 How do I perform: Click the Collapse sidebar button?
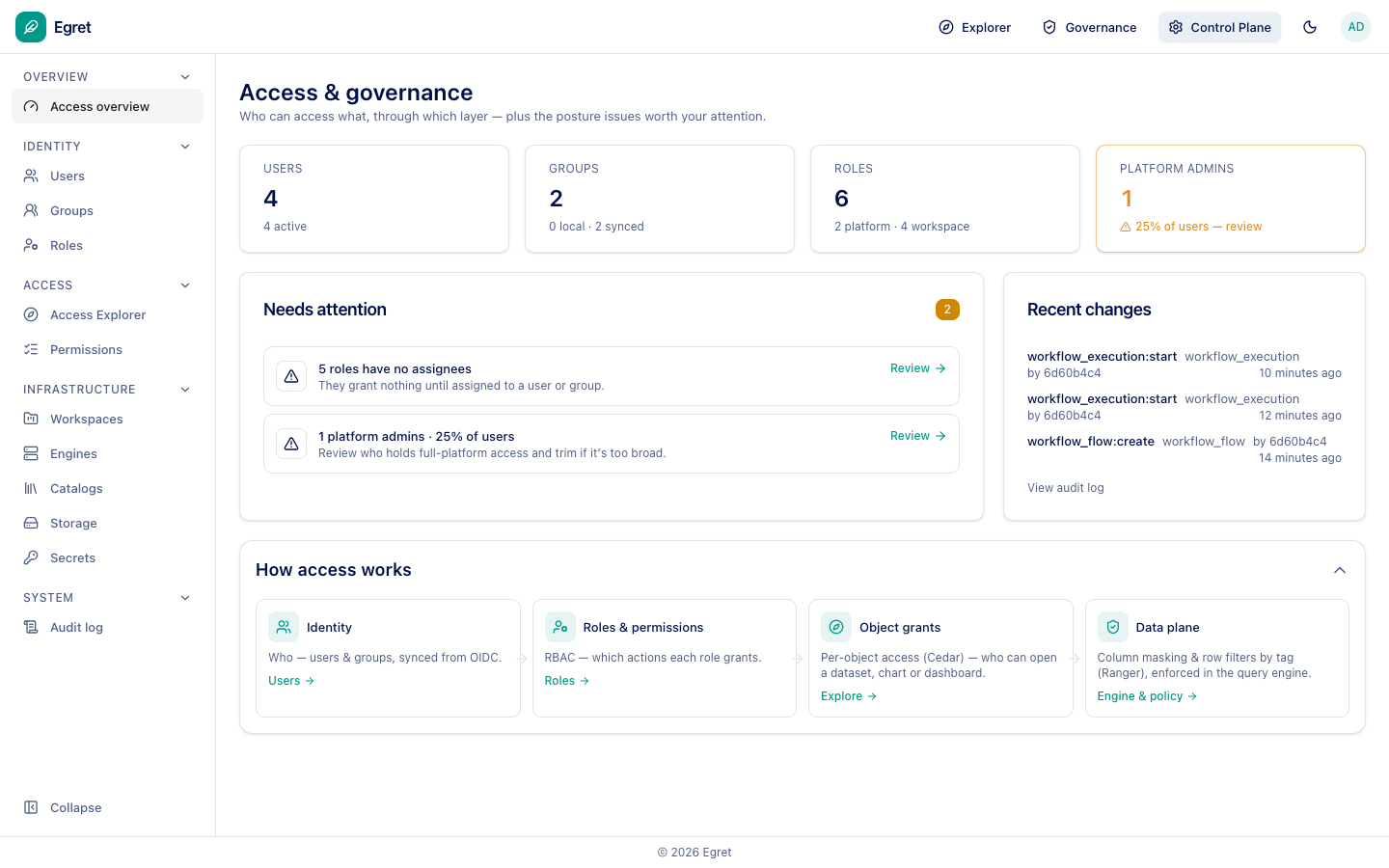click(107, 807)
